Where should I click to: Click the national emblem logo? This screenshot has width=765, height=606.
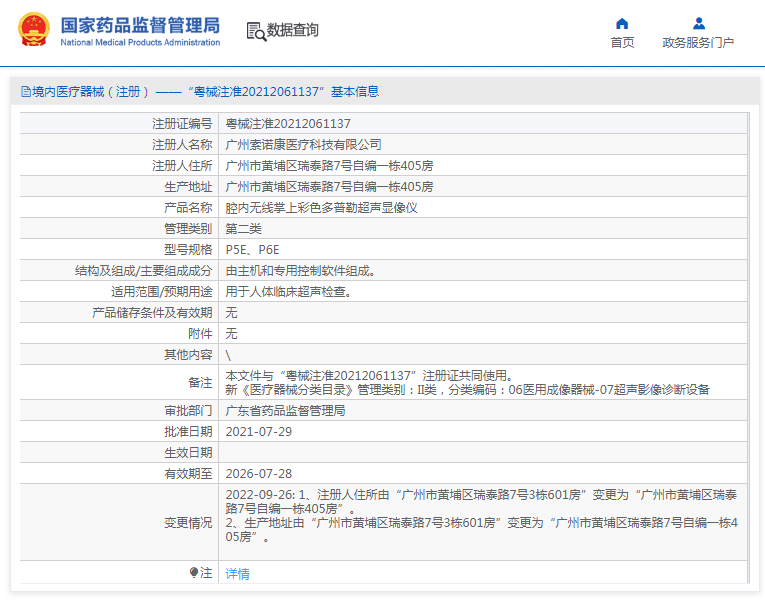(33, 30)
